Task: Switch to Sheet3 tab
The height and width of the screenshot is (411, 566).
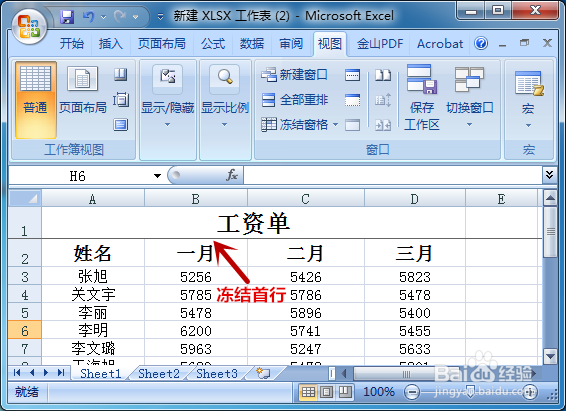Action: 217,373
